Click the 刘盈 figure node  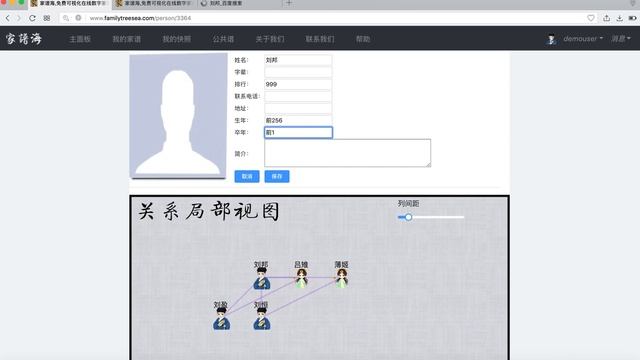pos(222,319)
